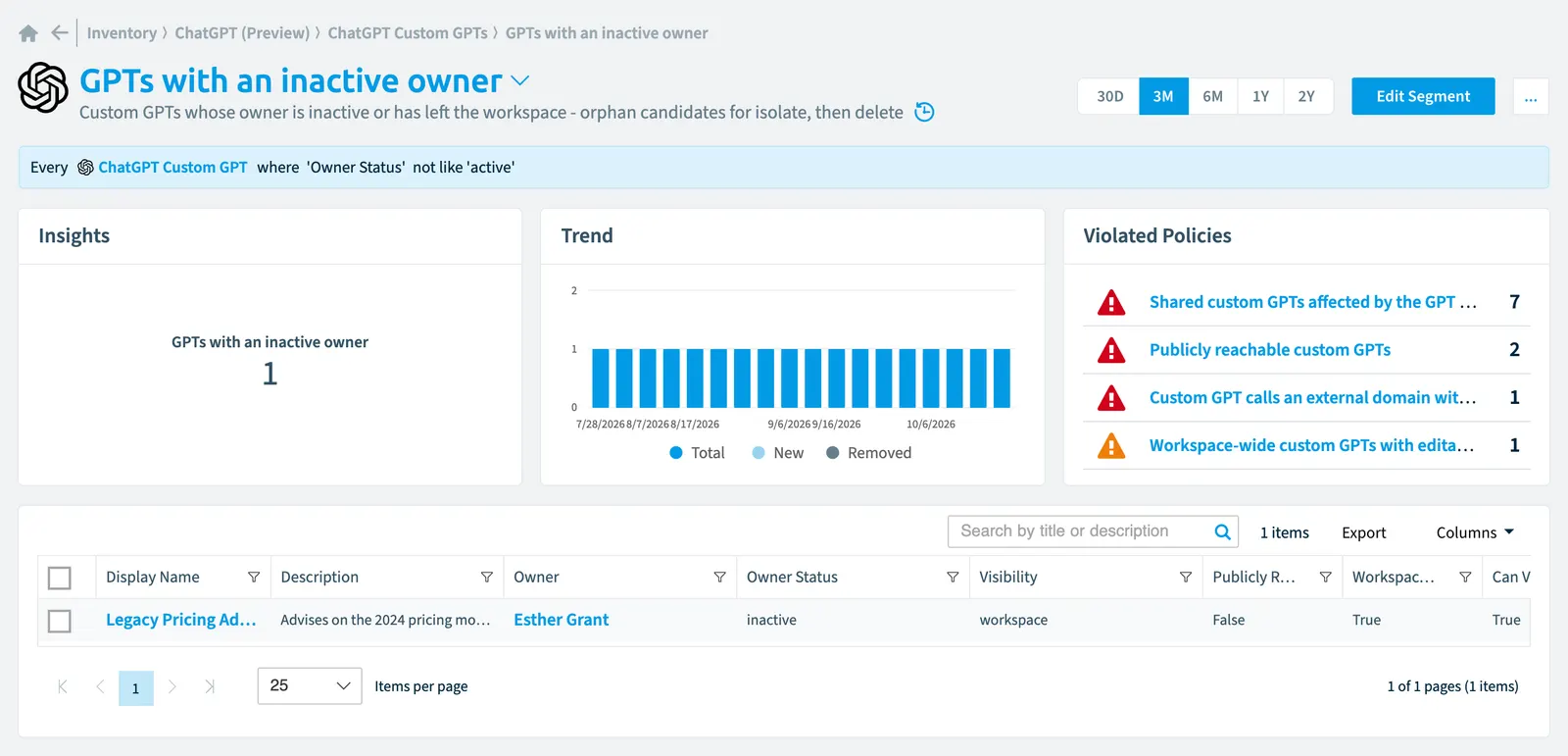The image size is (1568, 756).
Task: Click the history clock icon beside description
Action: [924, 112]
